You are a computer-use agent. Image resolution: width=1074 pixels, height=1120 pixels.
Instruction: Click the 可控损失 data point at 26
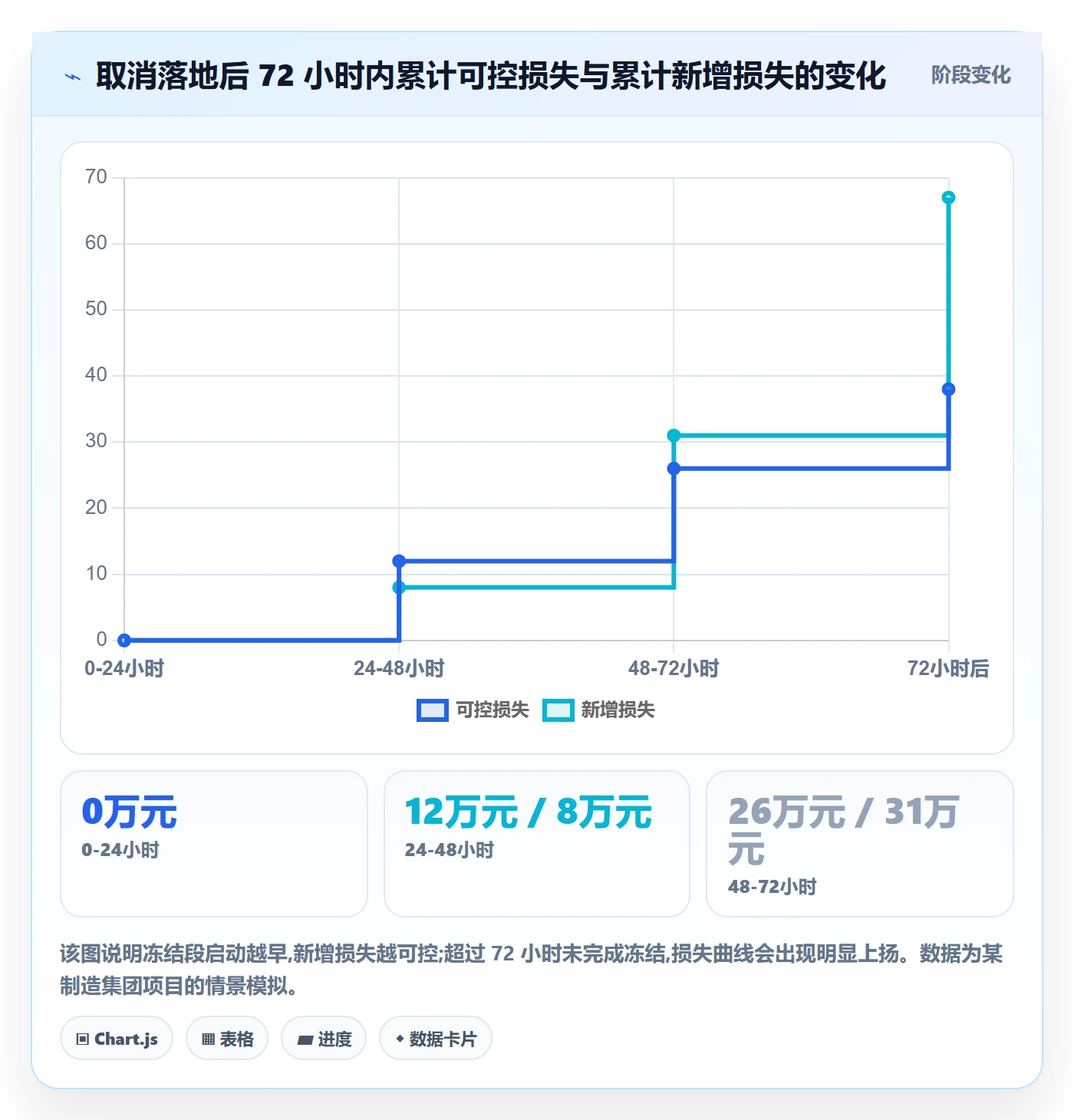[x=674, y=469]
